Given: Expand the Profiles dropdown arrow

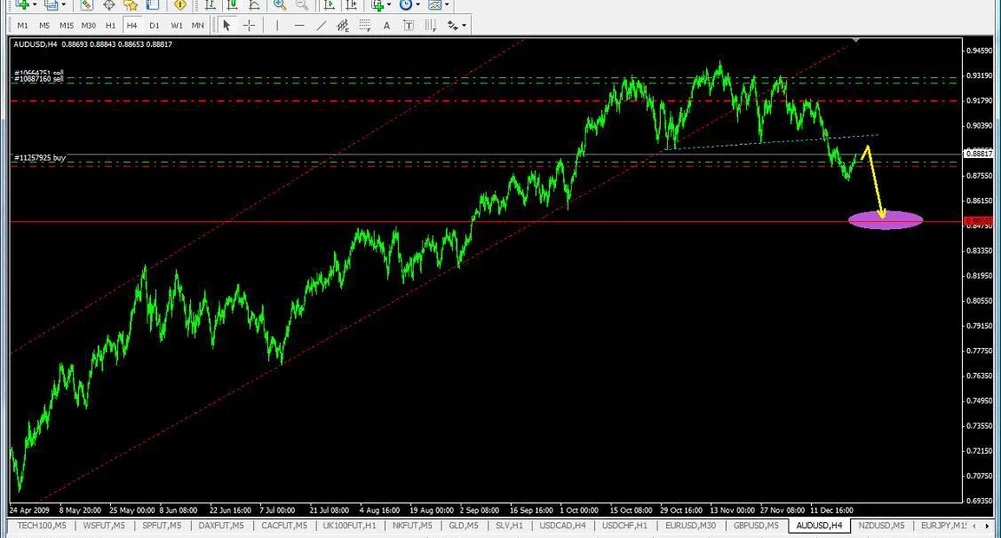Looking at the screenshot, I should click(63, 4).
